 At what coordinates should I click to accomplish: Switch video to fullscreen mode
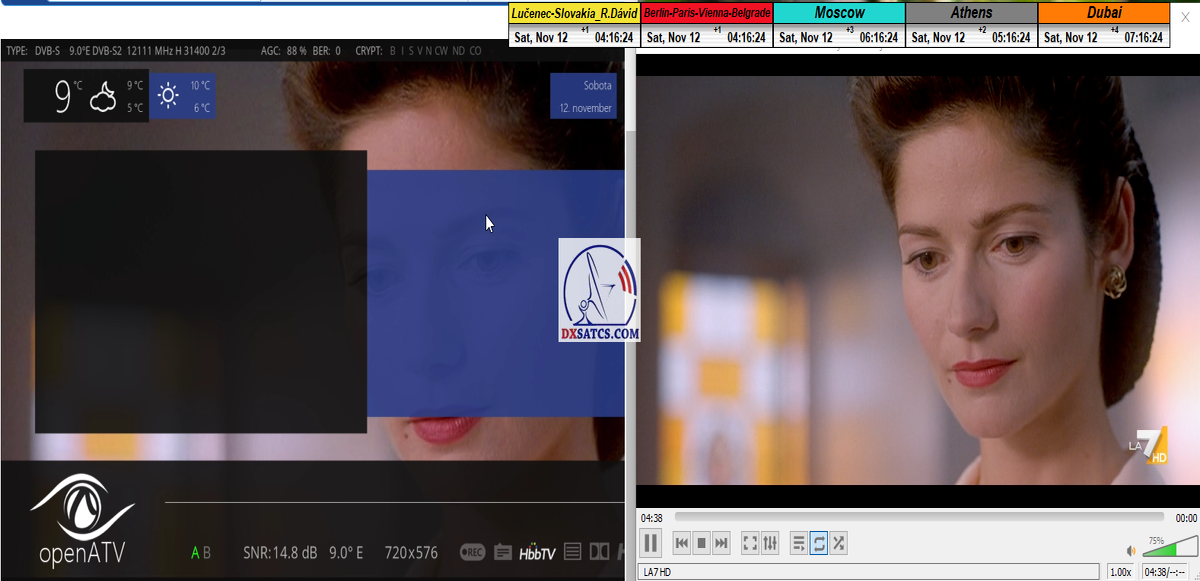pyautogui.click(x=750, y=543)
